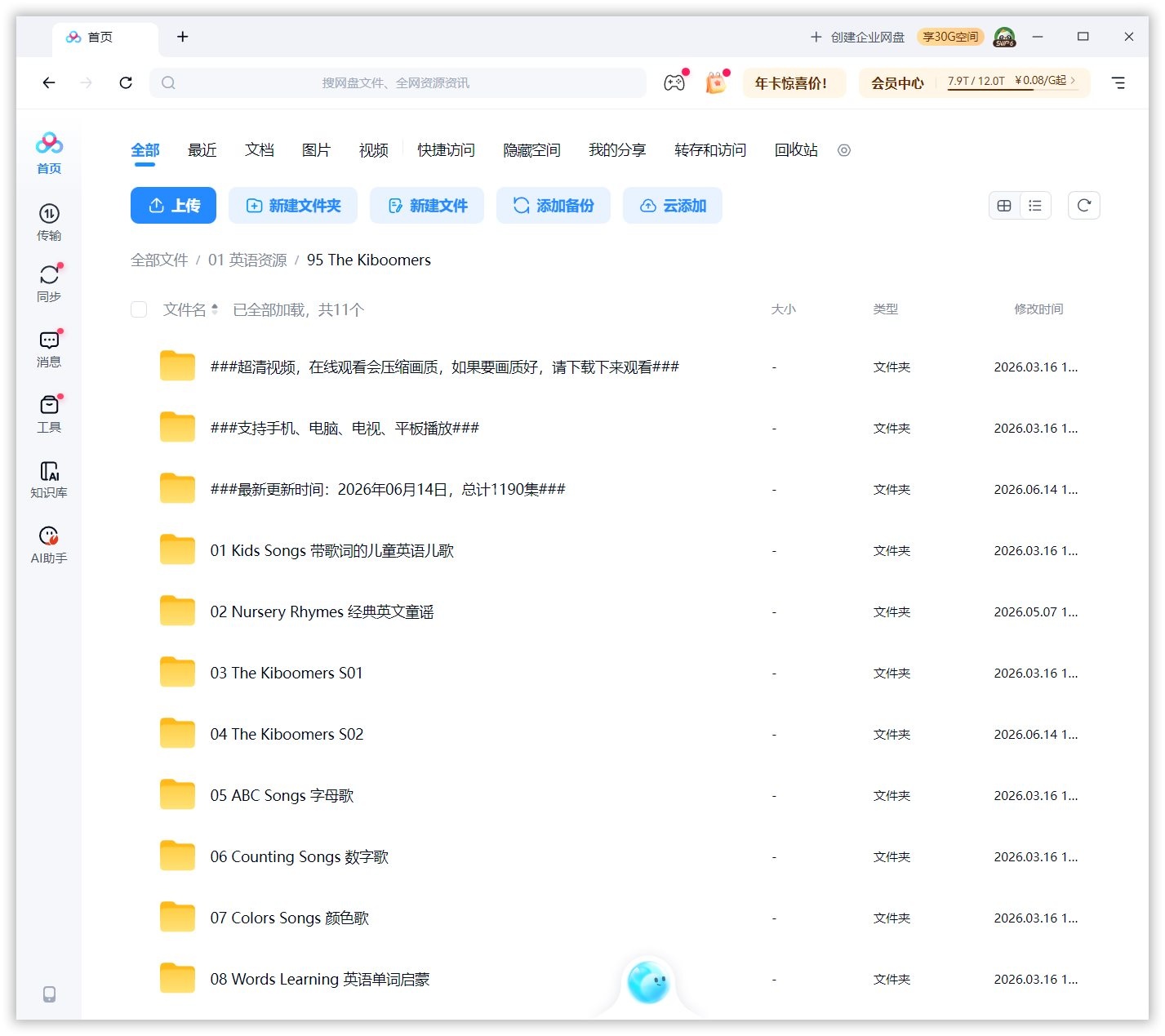
Task: Click the 类型 column header
Action: [x=885, y=309]
